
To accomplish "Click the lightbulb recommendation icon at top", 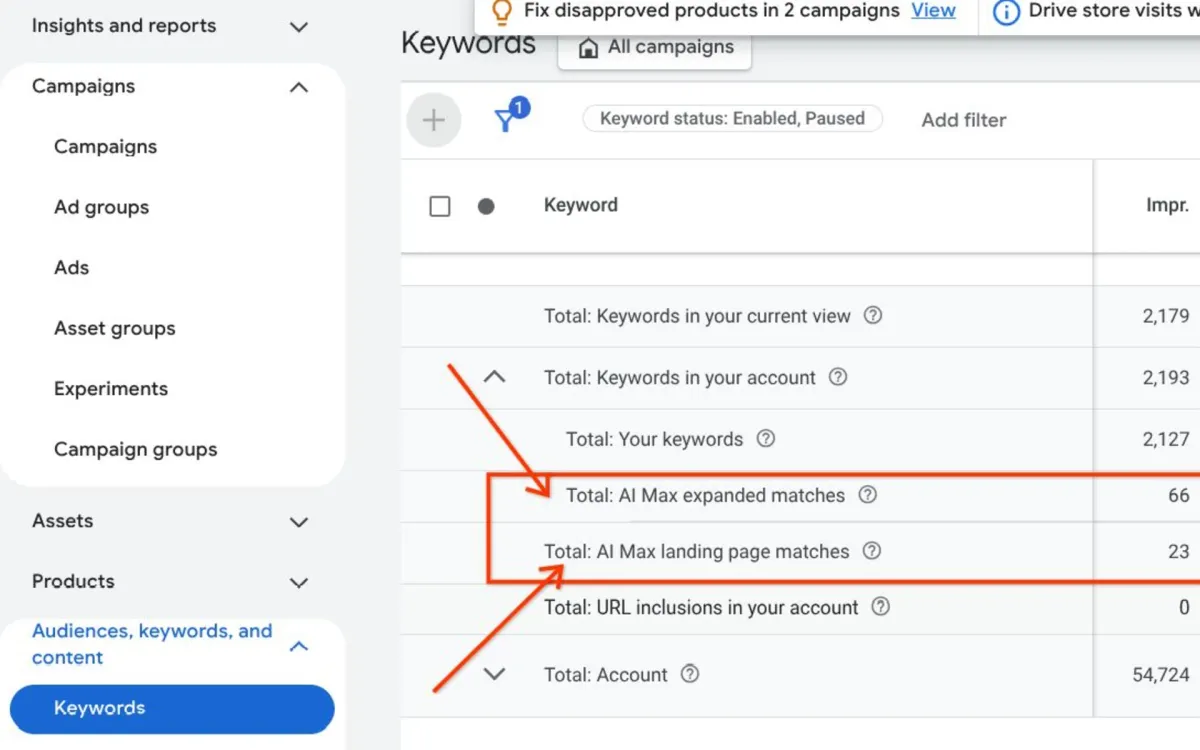I will coord(501,12).
